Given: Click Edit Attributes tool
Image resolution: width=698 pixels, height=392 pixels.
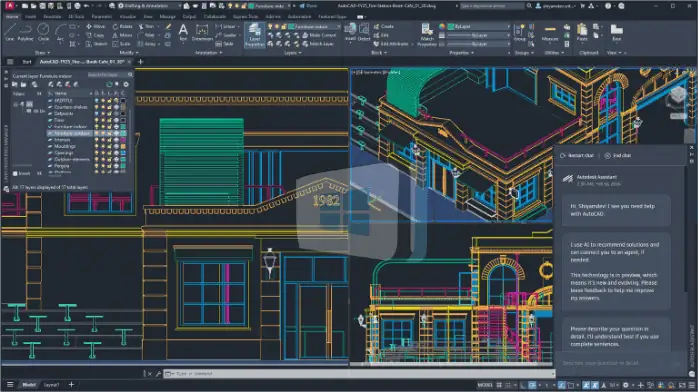Looking at the screenshot, I should [x=391, y=44].
